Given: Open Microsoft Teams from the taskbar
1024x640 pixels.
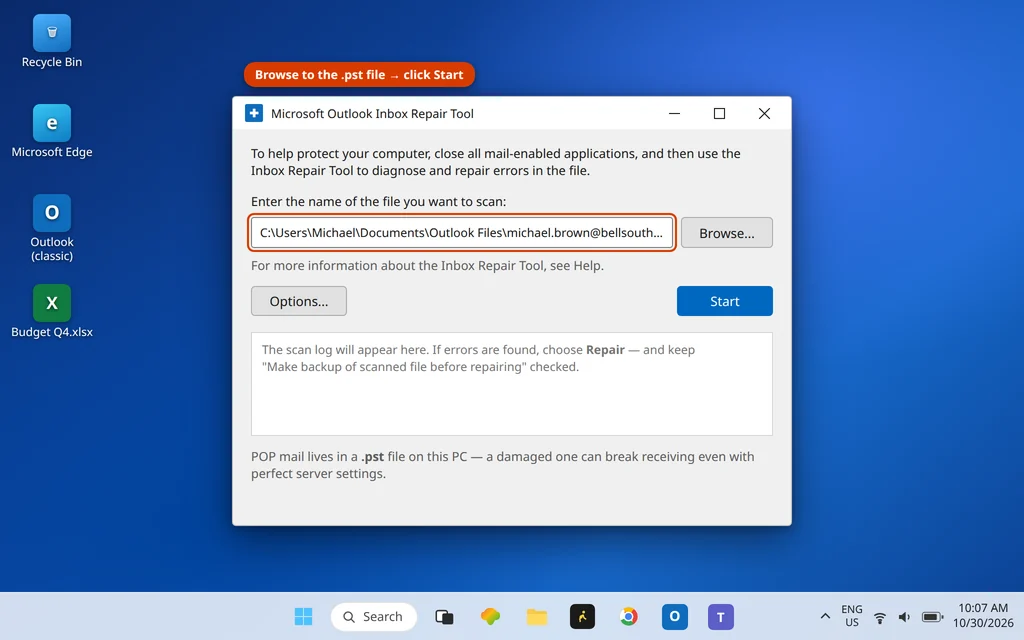Looking at the screenshot, I should [720, 616].
